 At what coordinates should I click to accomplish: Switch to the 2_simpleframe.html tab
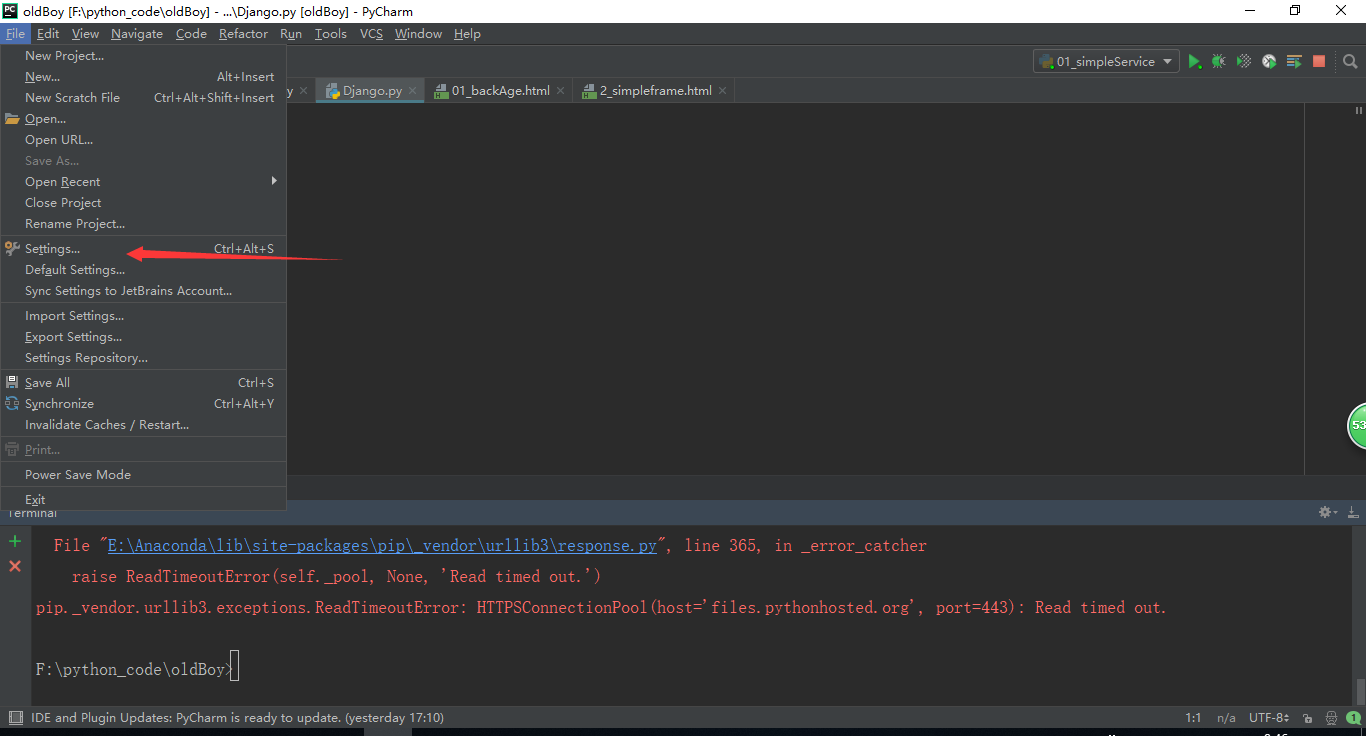tap(655, 91)
